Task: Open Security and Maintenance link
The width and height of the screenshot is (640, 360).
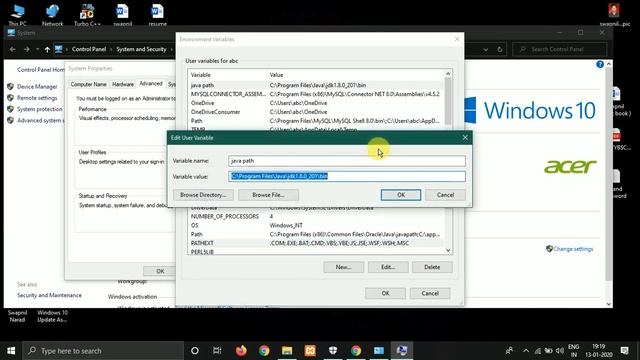Action: click(49, 295)
